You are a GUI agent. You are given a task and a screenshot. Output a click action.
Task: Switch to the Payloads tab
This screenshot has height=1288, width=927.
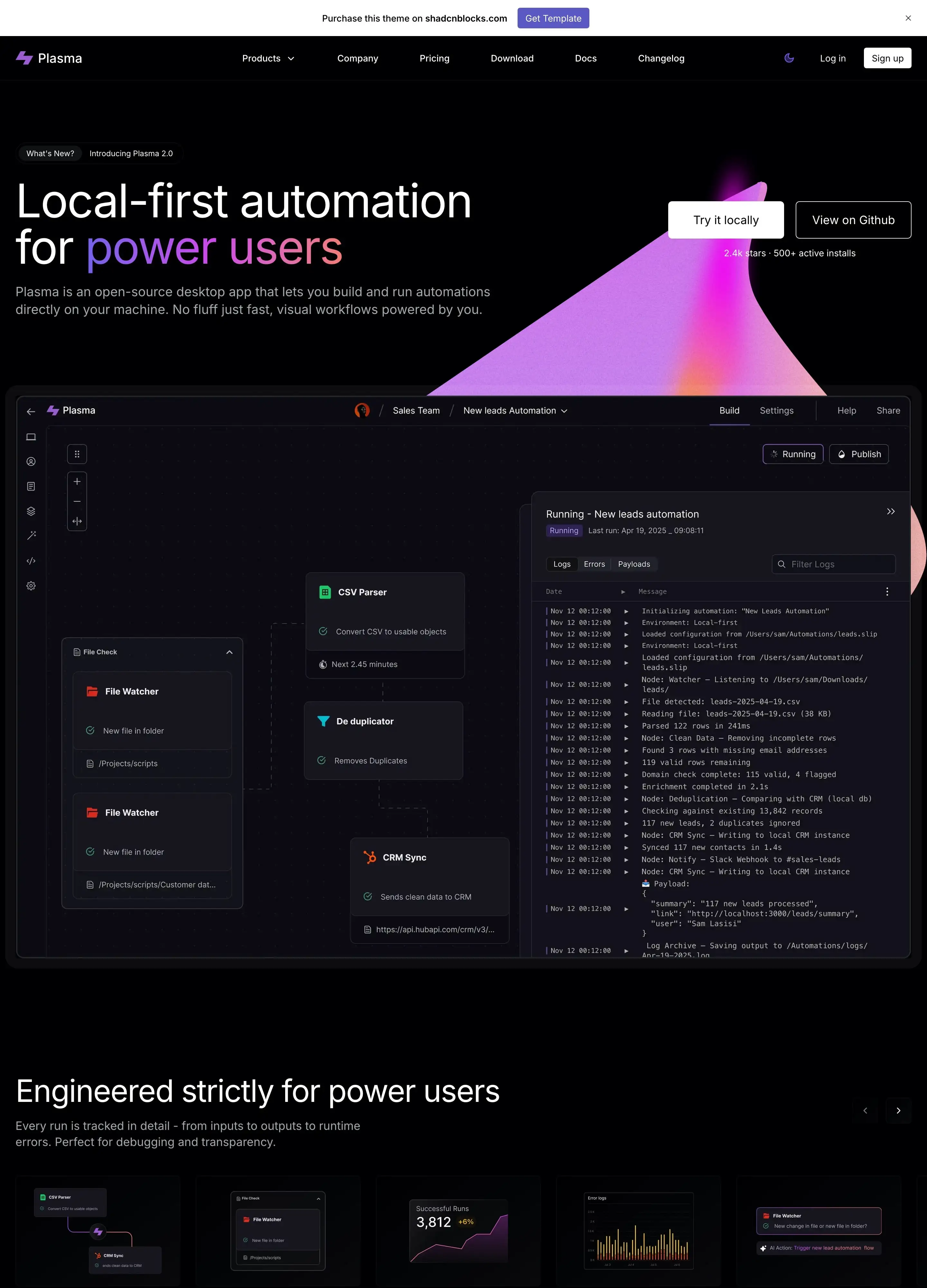[634, 564]
